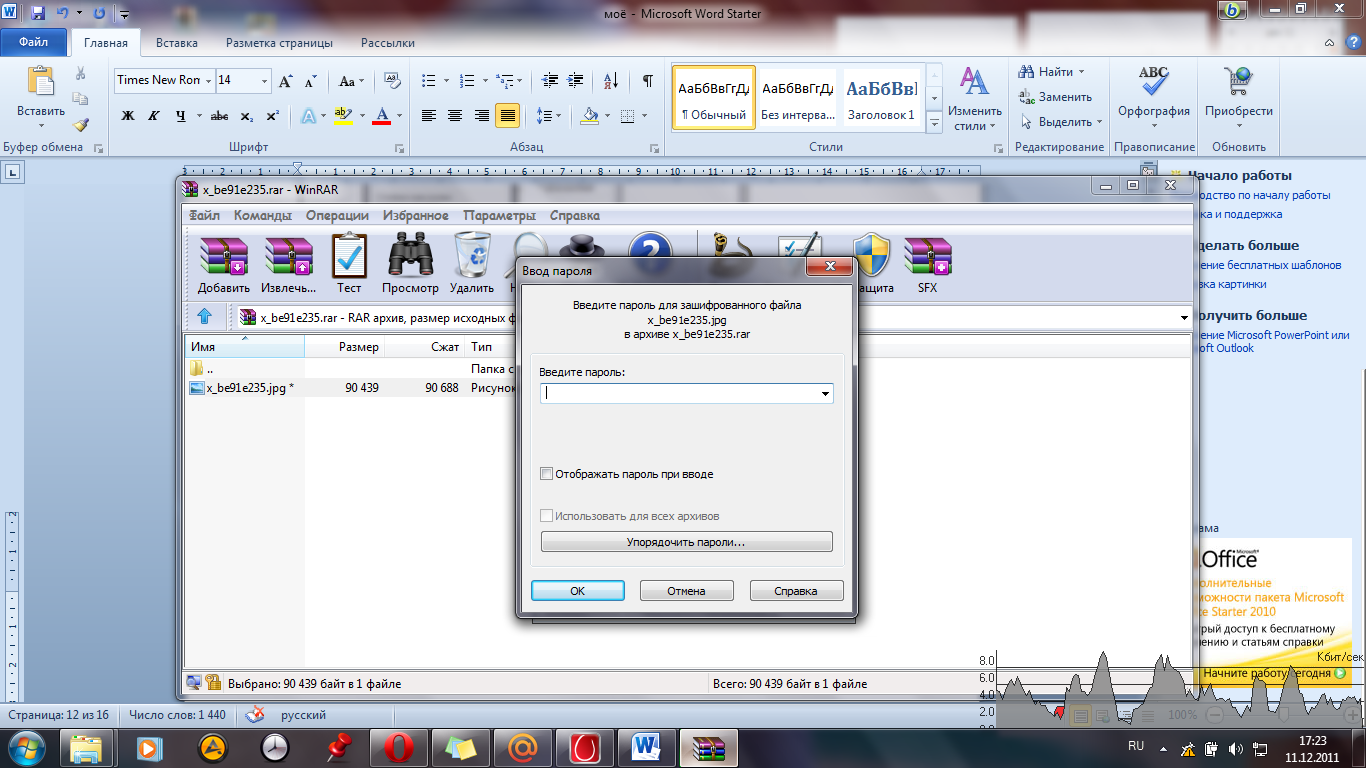This screenshot has height=768, width=1366.
Task: Click Отмена button in password dialog
Action: (687, 591)
